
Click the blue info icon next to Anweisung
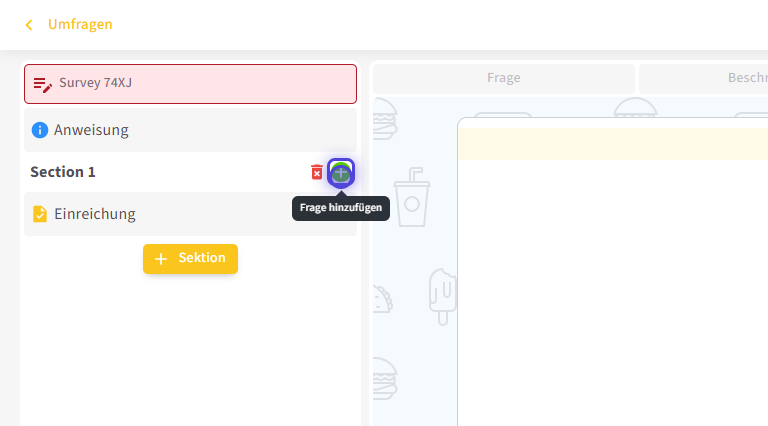tap(40, 130)
